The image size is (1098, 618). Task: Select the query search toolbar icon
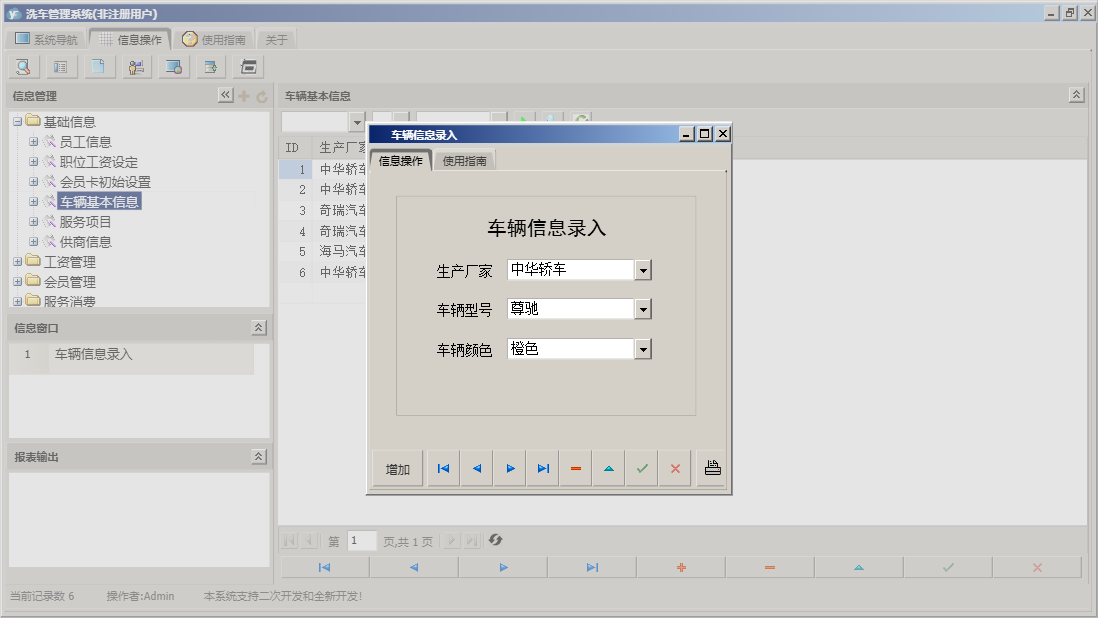click(x=22, y=66)
